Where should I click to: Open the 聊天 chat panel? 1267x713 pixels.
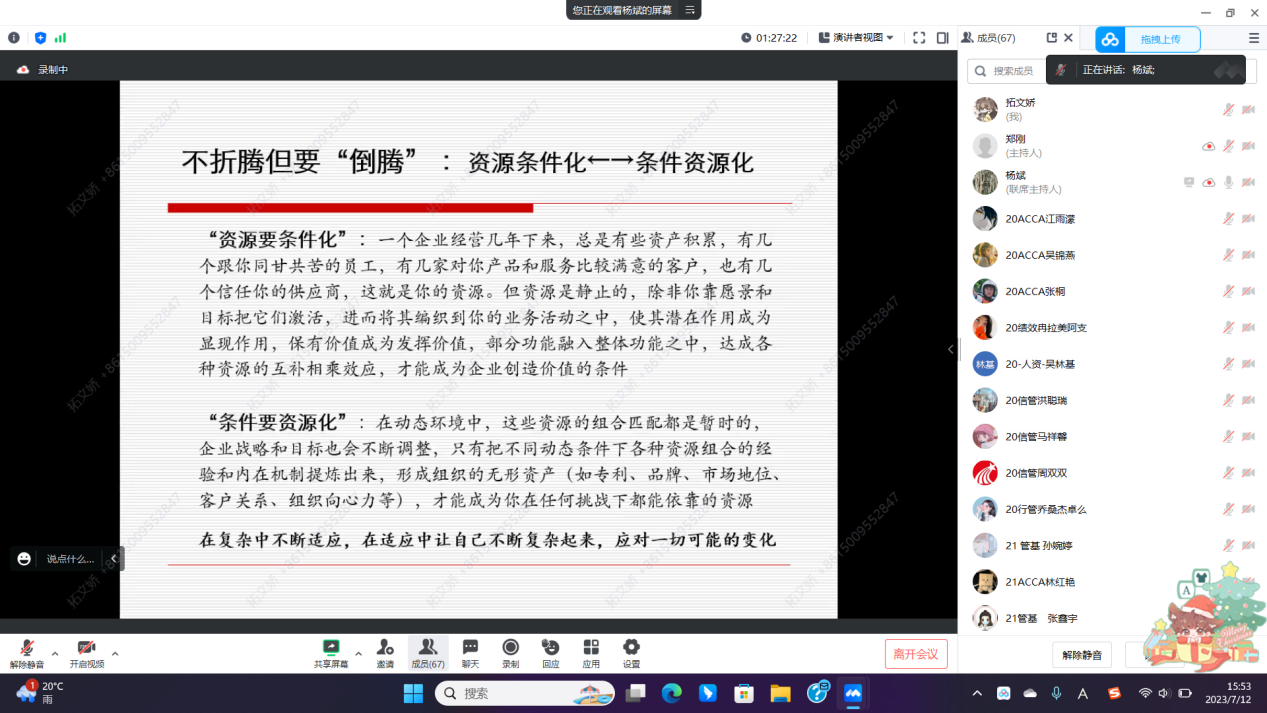(470, 648)
